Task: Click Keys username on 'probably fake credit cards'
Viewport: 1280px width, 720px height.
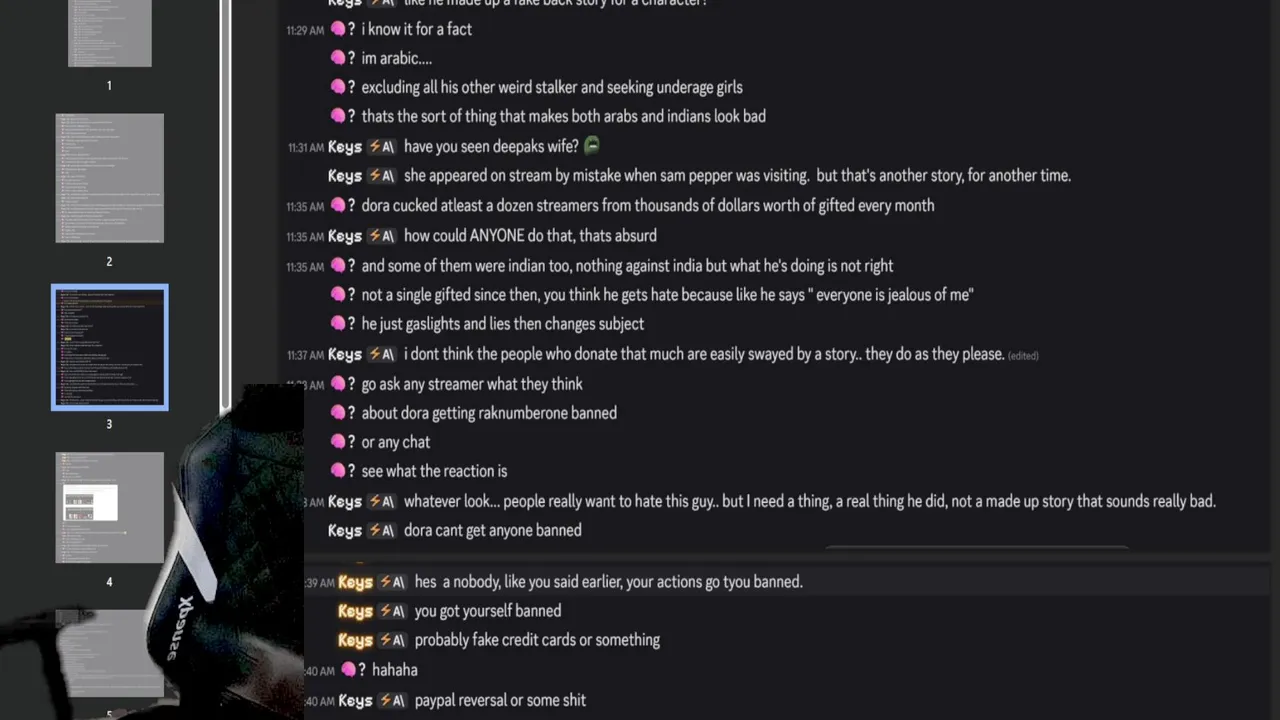Action: 355,640
